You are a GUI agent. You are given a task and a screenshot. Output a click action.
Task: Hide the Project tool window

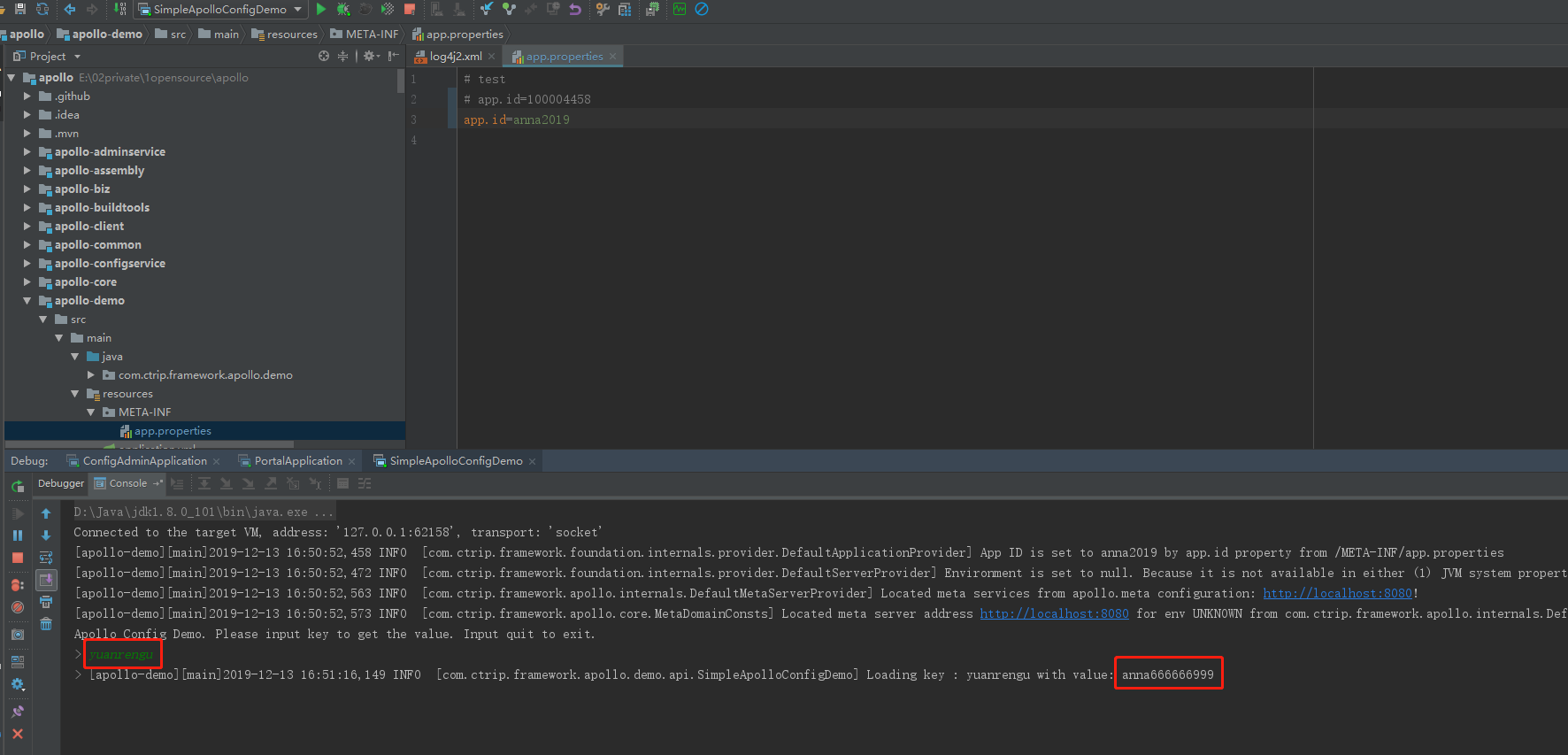click(x=393, y=56)
